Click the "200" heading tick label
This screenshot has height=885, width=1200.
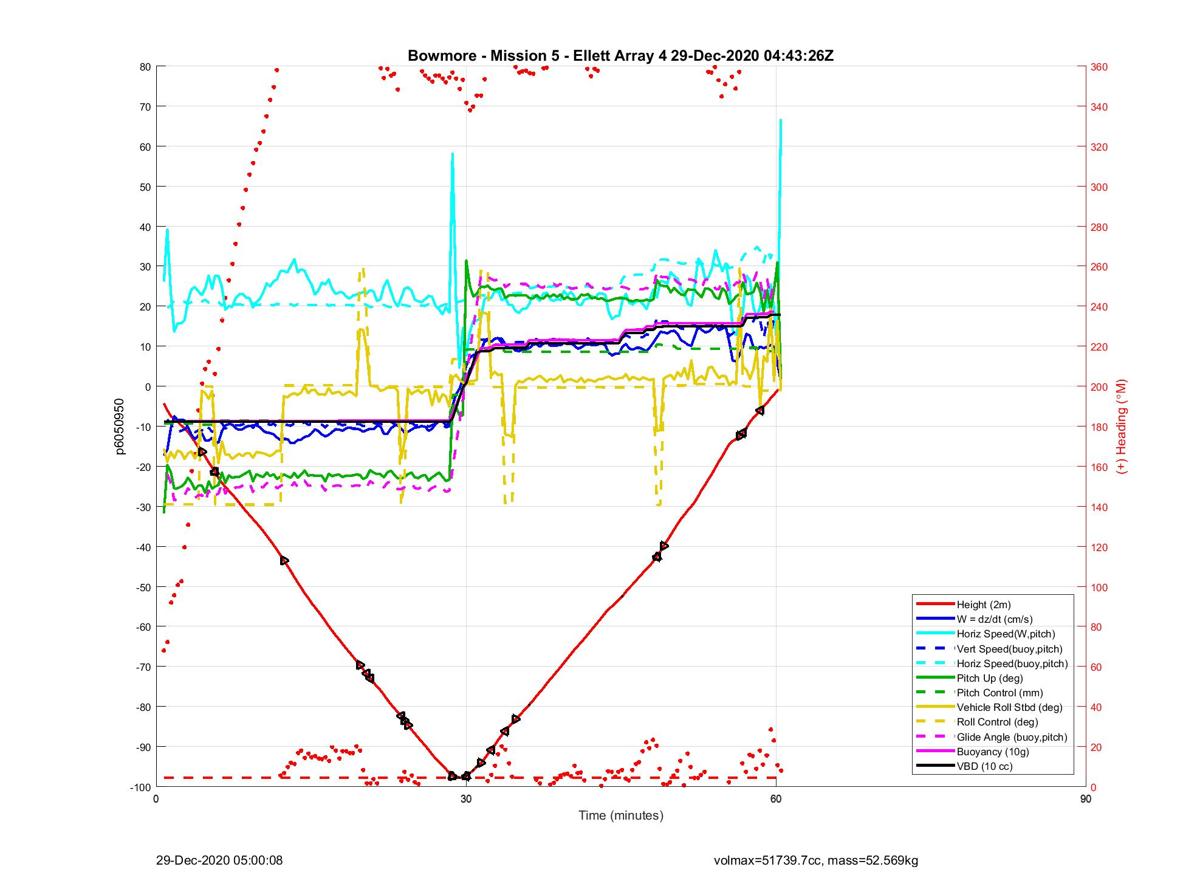(x=1100, y=387)
